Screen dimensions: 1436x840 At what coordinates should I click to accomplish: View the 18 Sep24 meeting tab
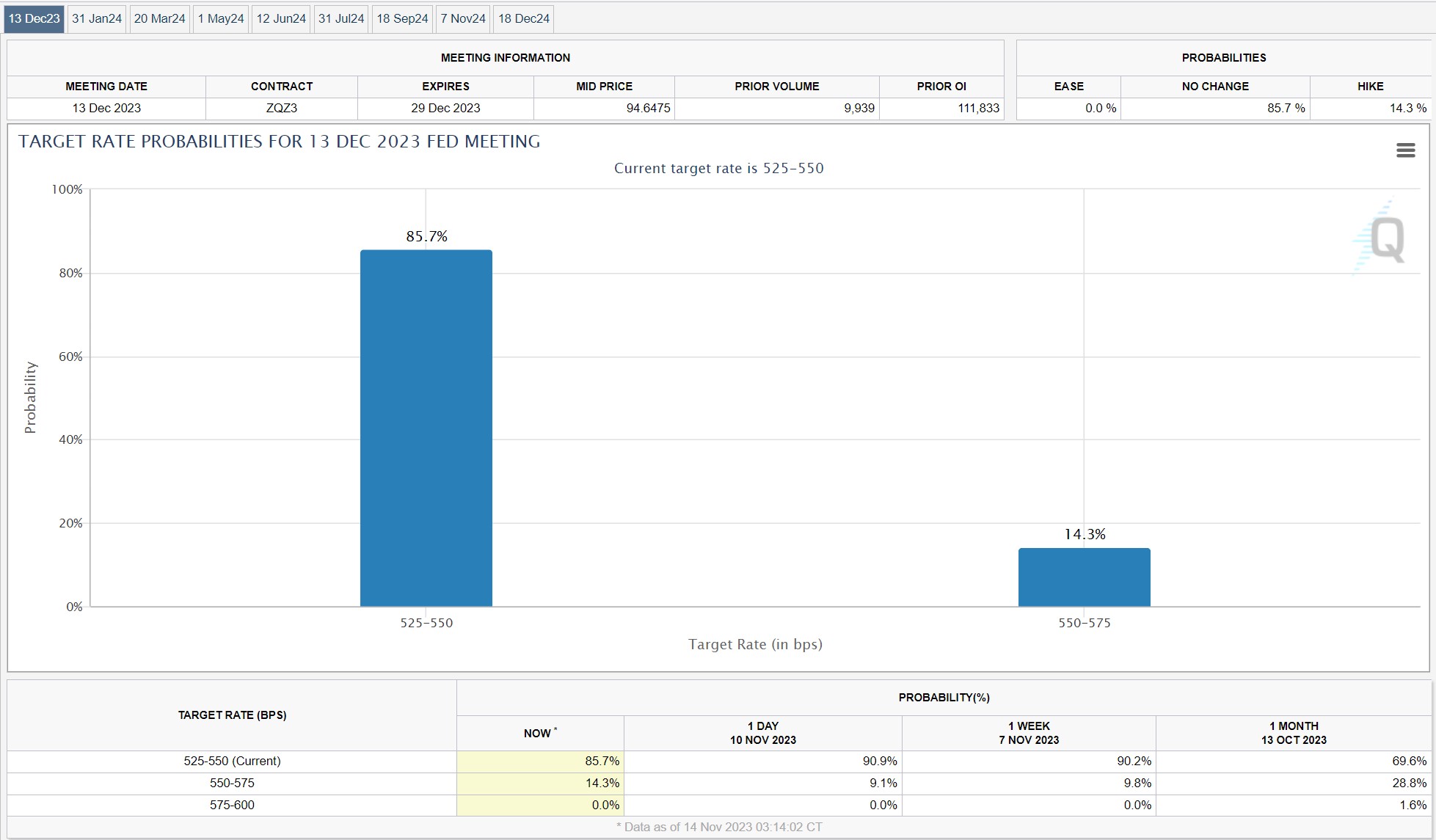pos(402,18)
